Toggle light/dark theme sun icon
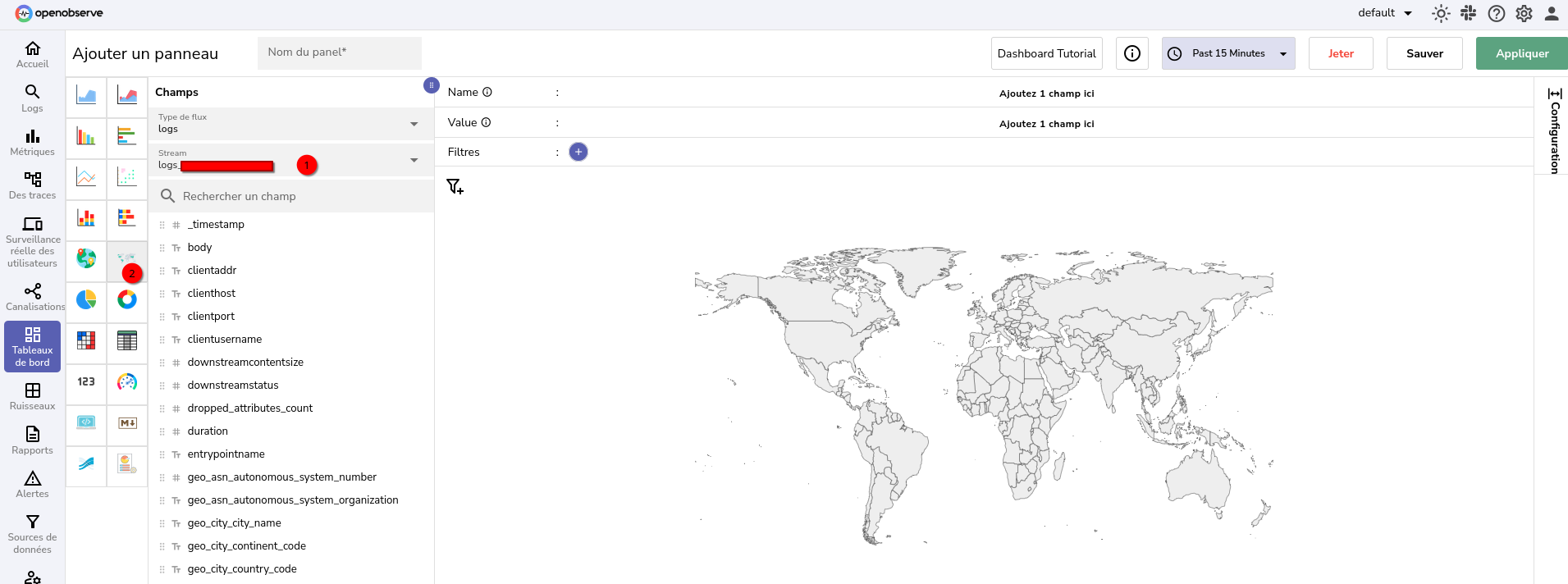1568x584 pixels. tap(1441, 13)
